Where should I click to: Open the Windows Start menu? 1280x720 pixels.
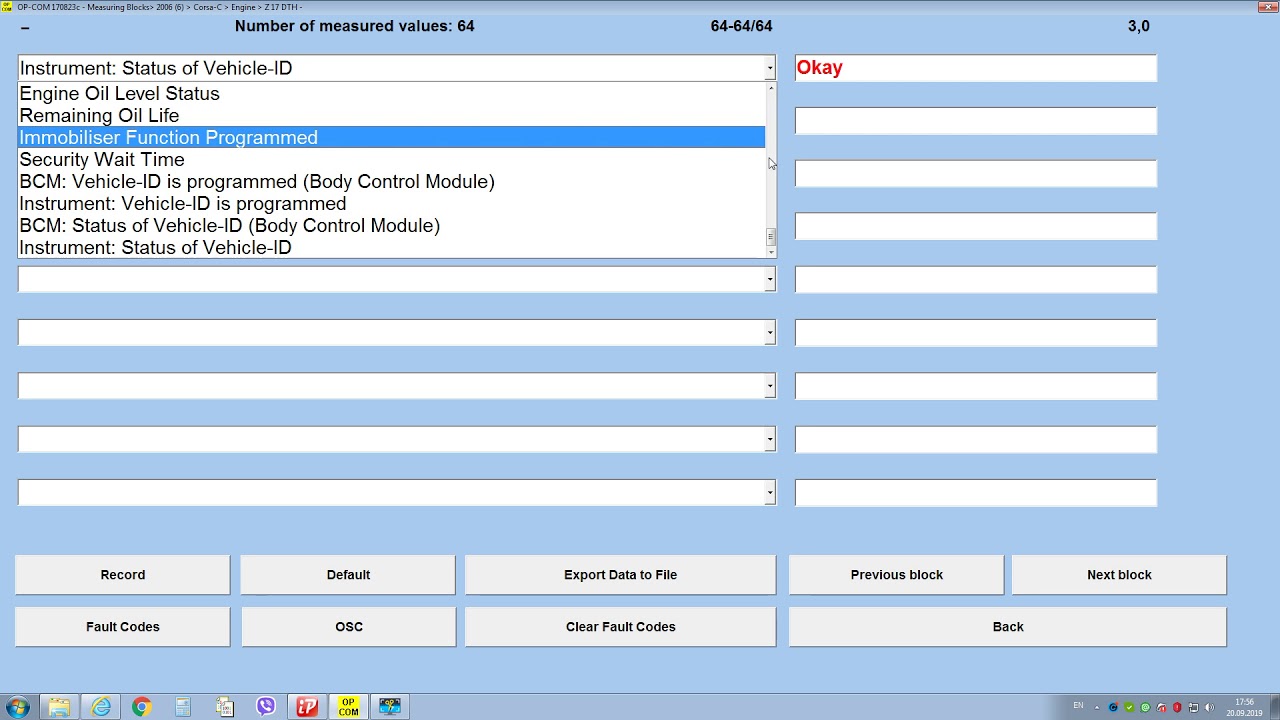click(18, 707)
